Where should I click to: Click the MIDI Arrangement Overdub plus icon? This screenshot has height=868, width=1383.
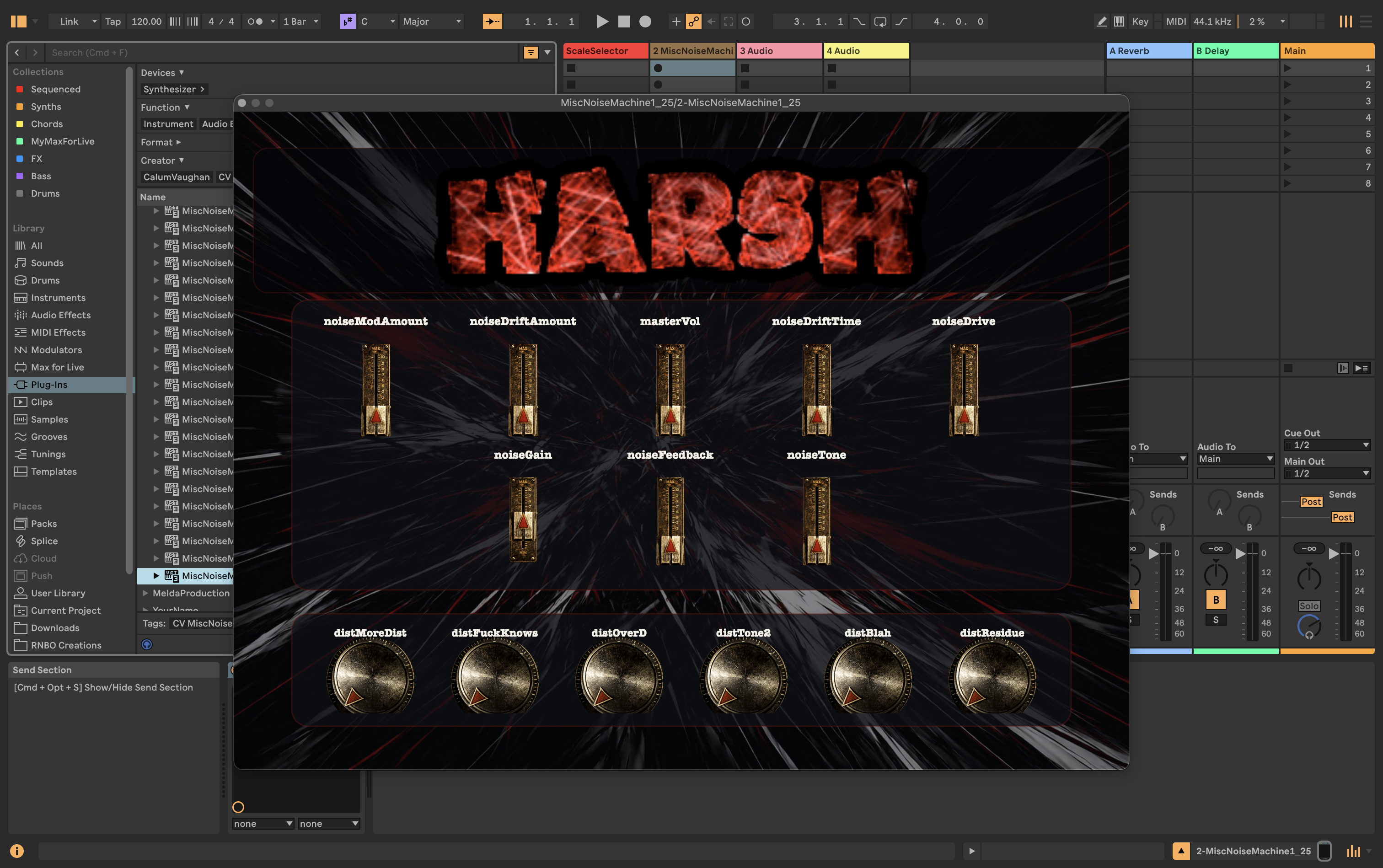coord(675,21)
